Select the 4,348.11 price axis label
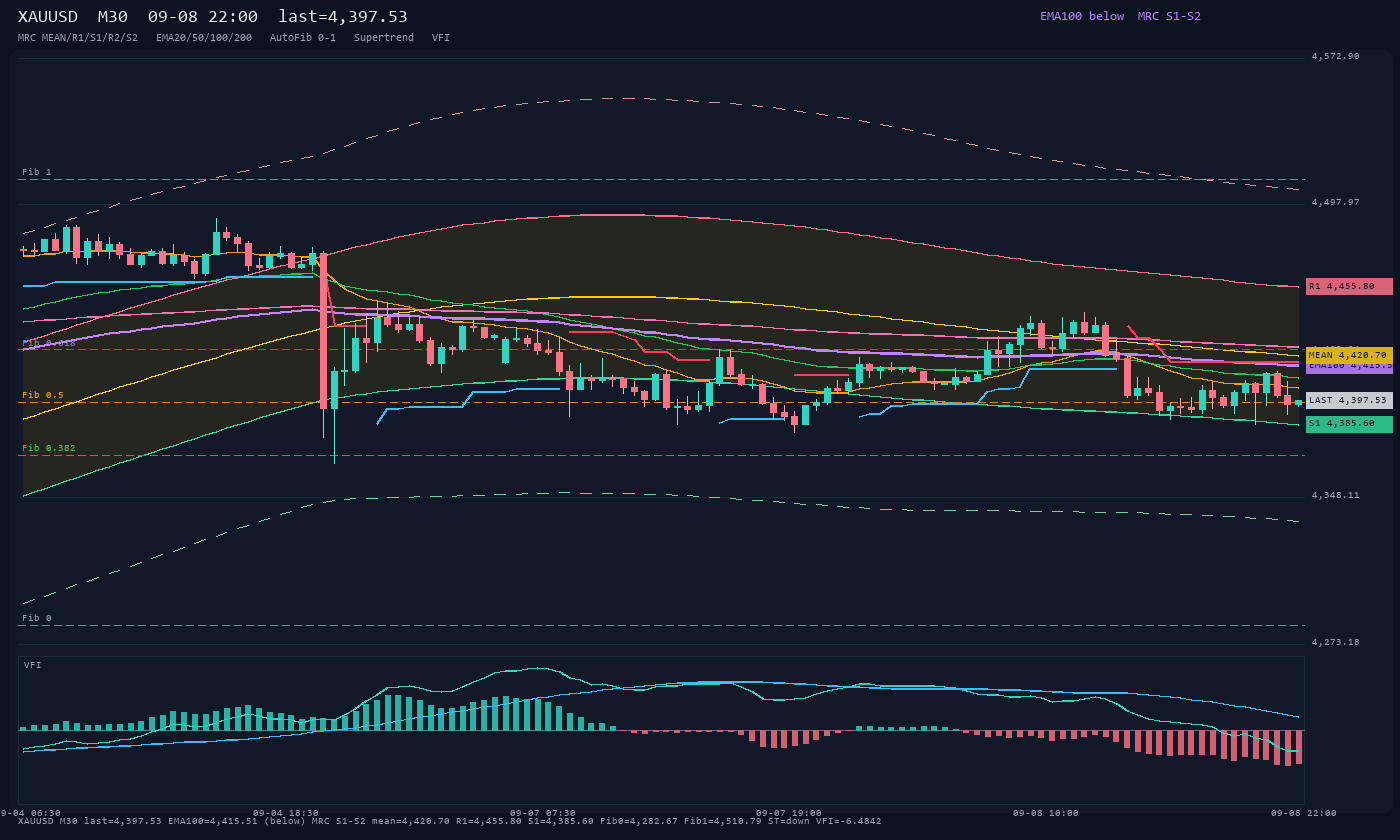This screenshot has width=1400, height=840. (1336, 495)
